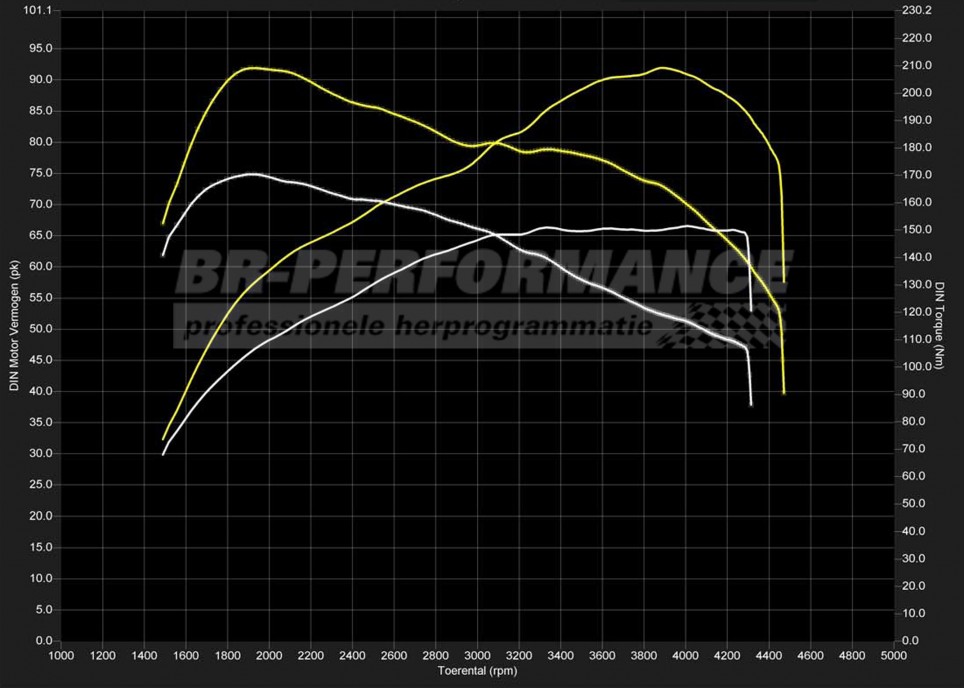Click the 100.0 label on the right torque axis
This screenshot has height=688, width=964.
[916, 367]
